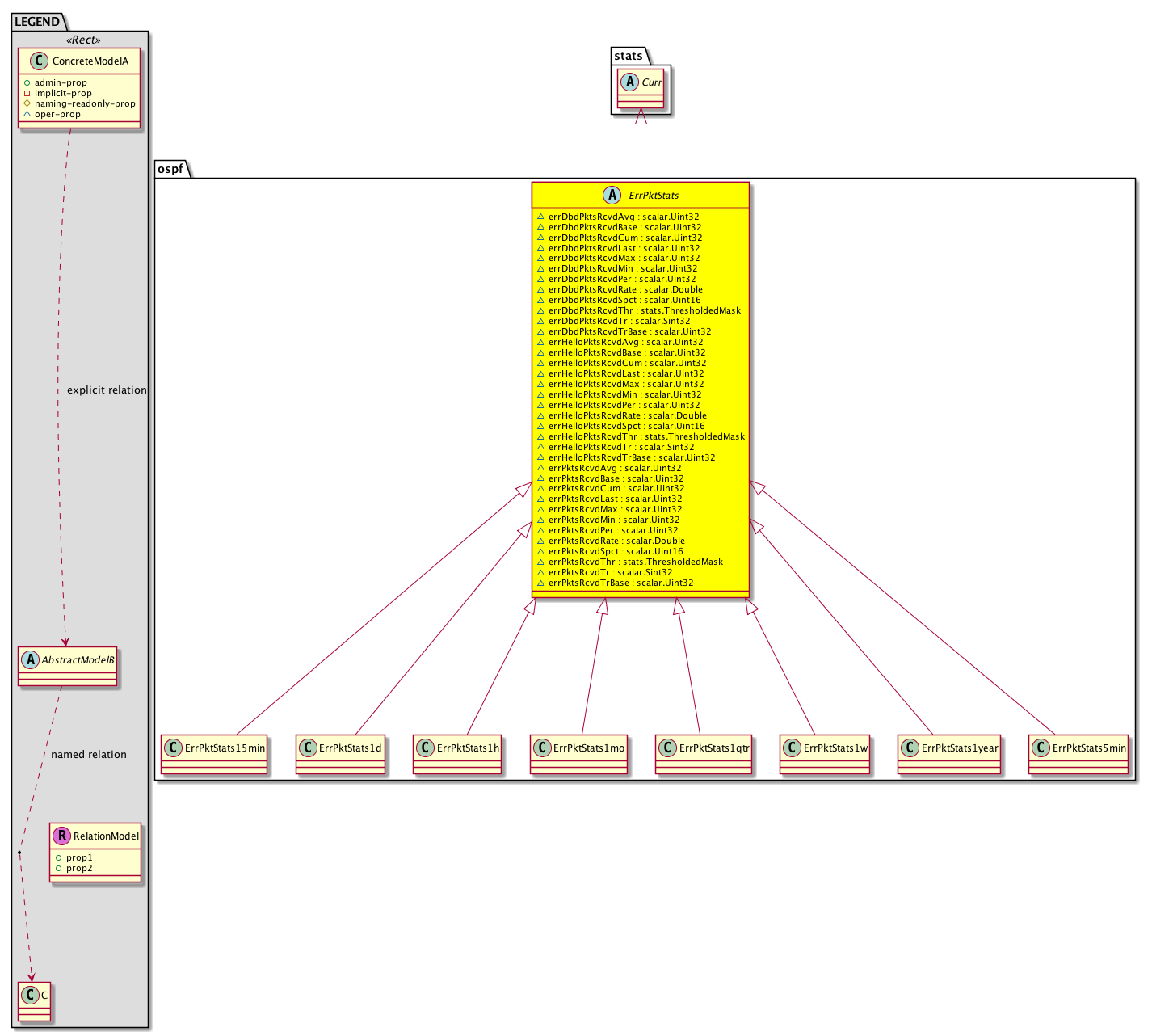Click the ErrPktStats1d class icon
The width and height of the screenshot is (1152, 1036).
(308, 748)
